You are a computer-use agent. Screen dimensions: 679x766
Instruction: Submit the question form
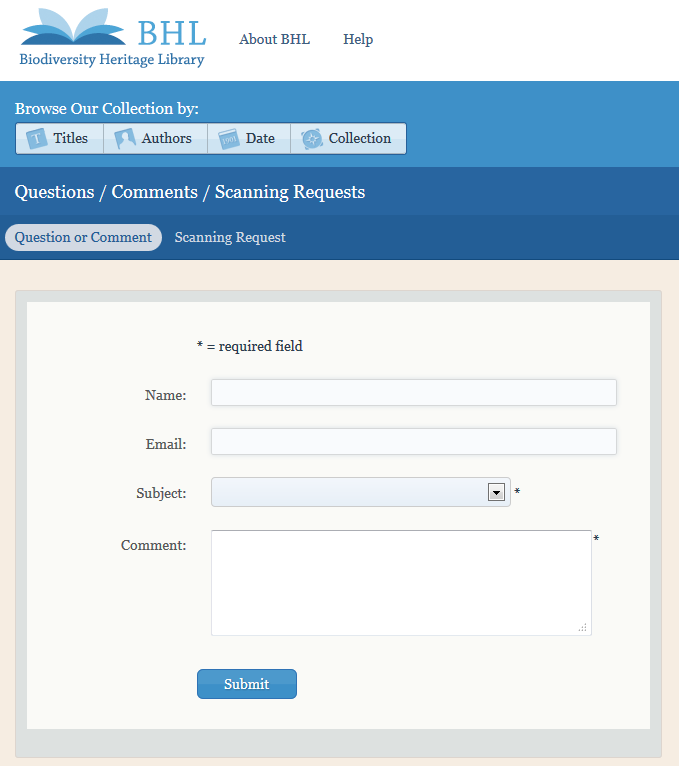246,684
